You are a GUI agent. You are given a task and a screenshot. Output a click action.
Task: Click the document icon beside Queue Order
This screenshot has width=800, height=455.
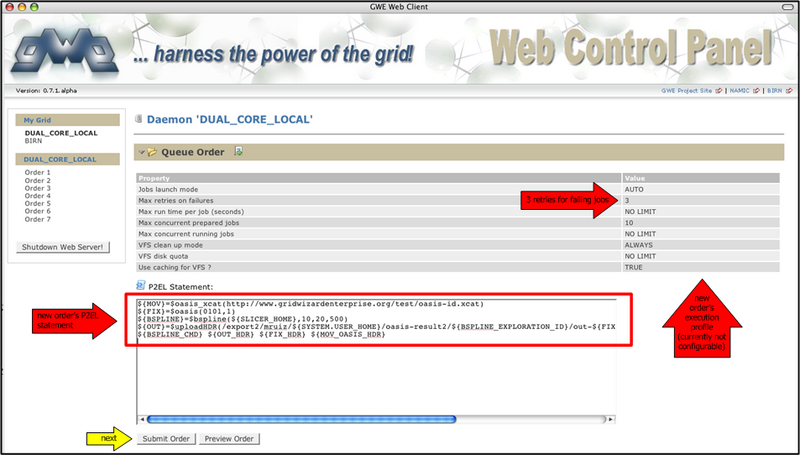[238, 152]
